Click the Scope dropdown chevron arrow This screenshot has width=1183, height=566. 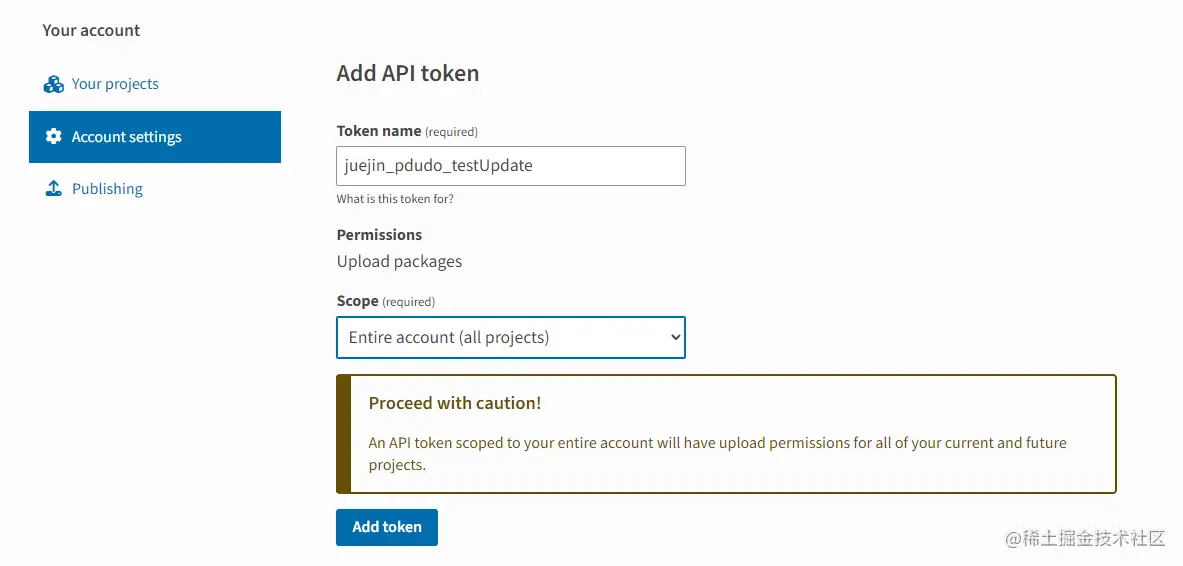tap(675, 338)
